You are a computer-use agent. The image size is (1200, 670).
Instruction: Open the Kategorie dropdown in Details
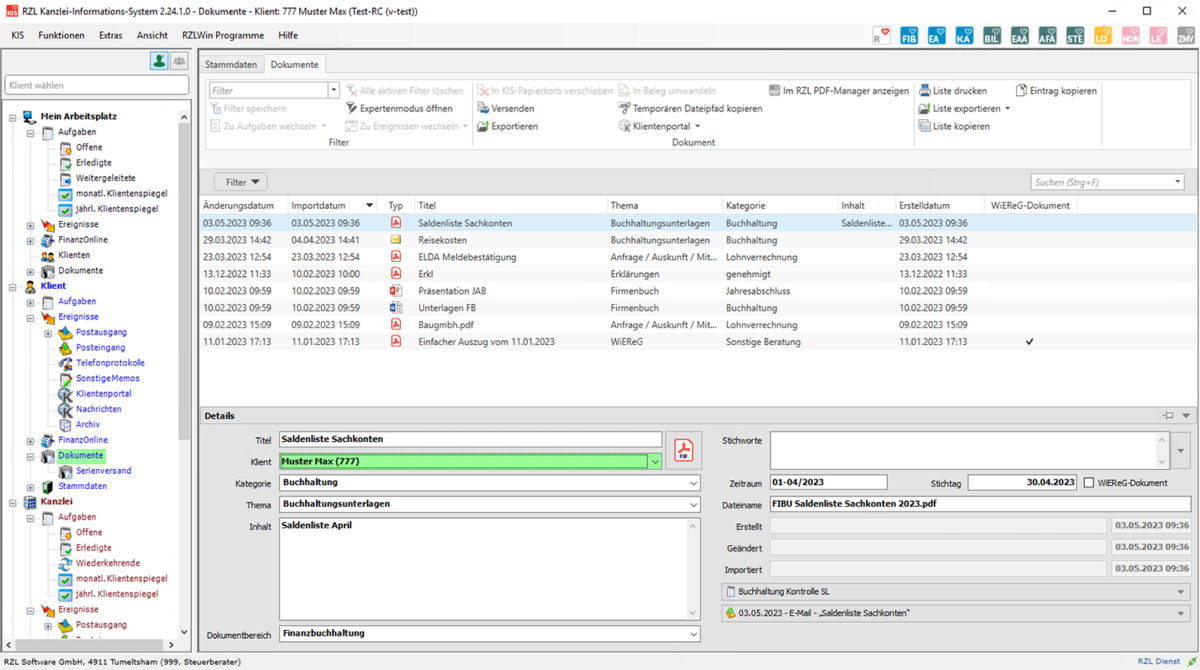coord(694,483)
